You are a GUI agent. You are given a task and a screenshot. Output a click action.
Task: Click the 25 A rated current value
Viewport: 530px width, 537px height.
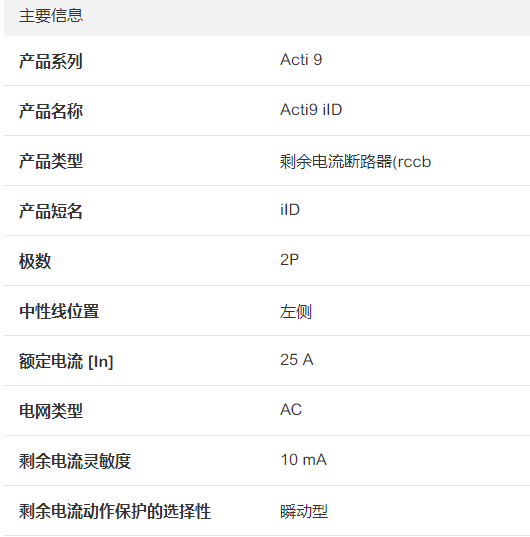coord(296,360)
